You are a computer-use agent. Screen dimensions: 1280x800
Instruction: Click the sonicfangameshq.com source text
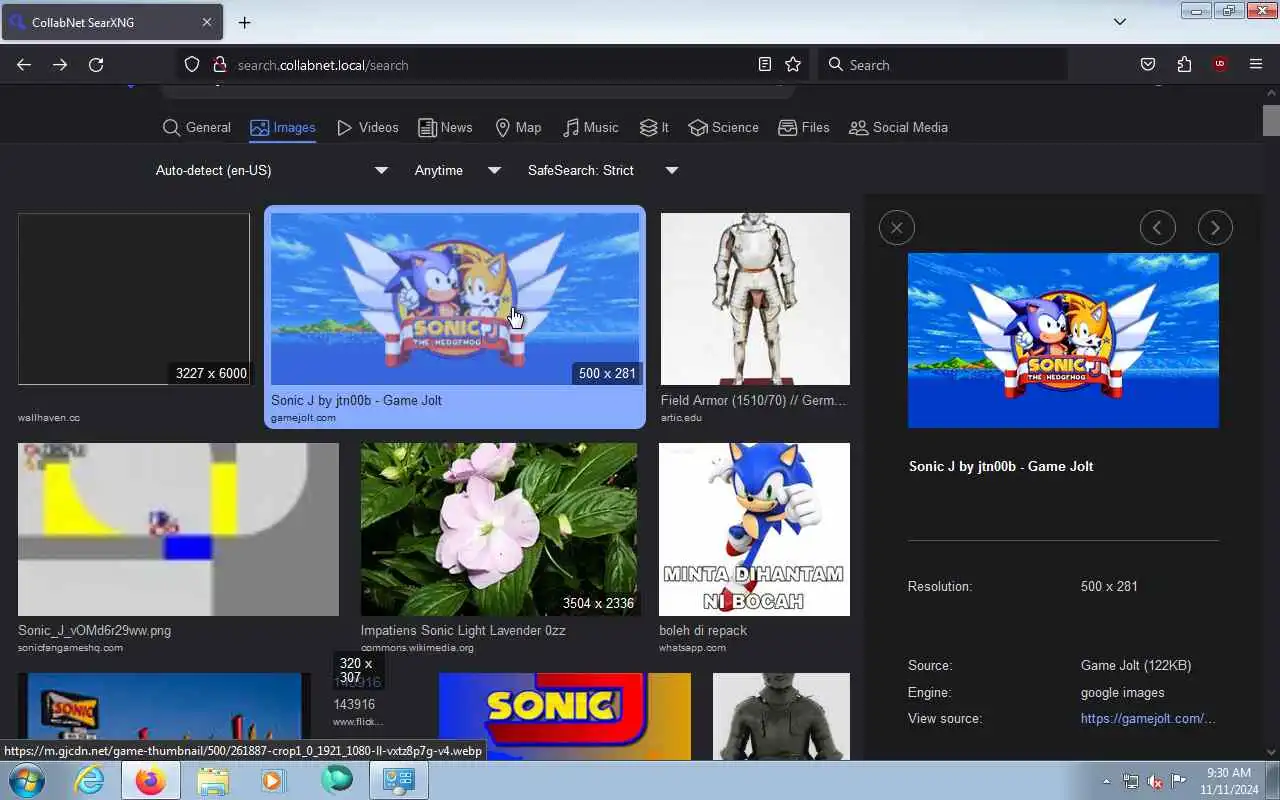pyautogui.click(x=70, y=648)
